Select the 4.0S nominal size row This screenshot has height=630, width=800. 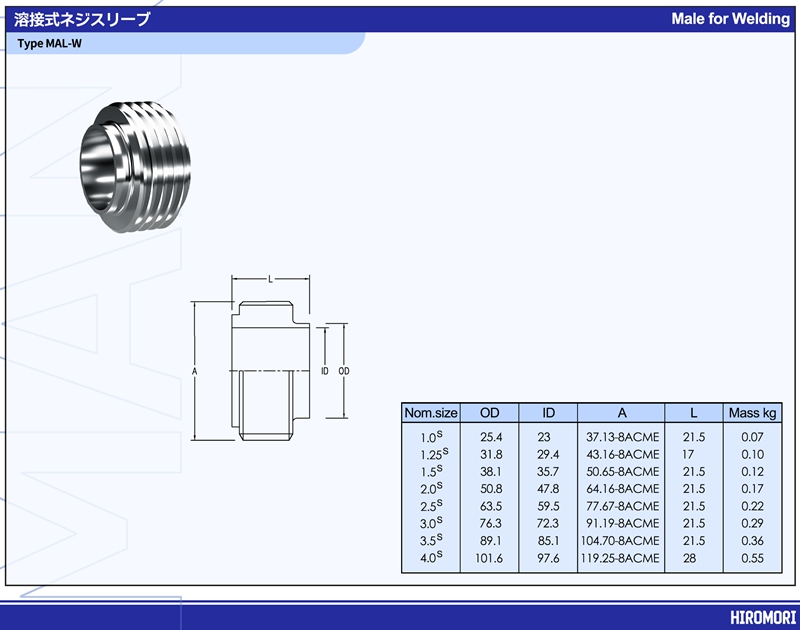[431, 558]
